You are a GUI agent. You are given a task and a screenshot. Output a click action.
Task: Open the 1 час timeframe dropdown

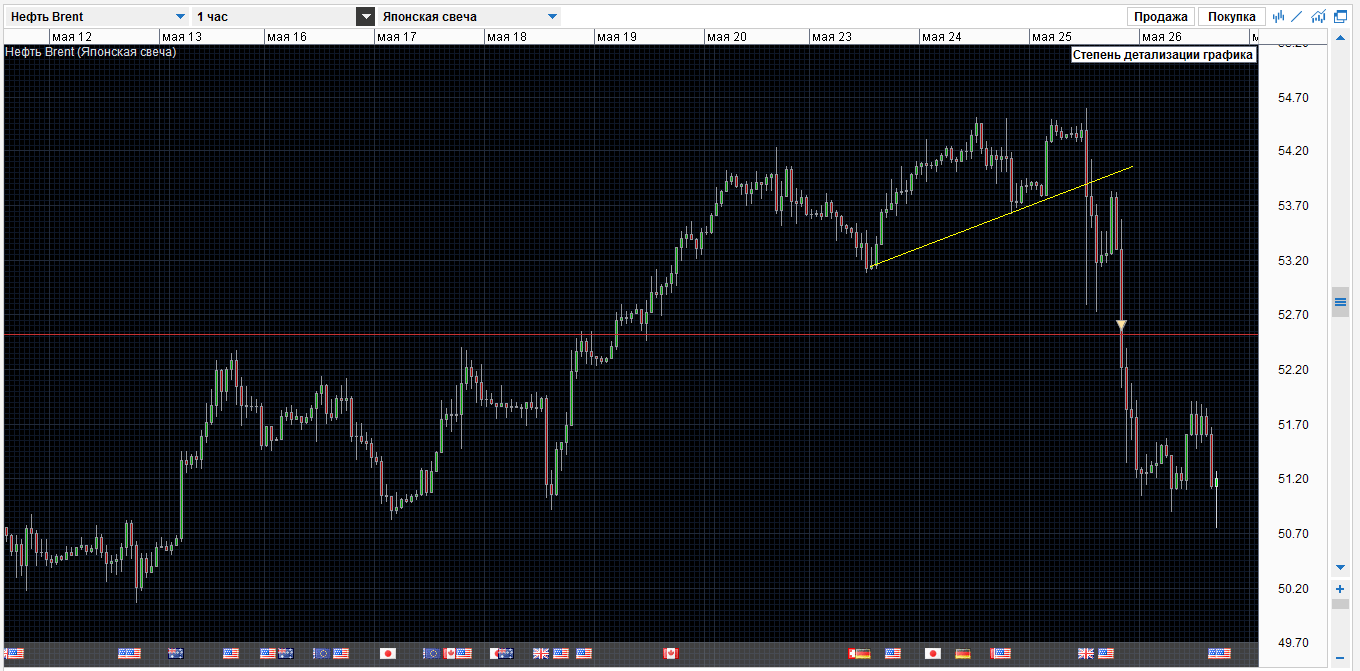click(284, 16)
